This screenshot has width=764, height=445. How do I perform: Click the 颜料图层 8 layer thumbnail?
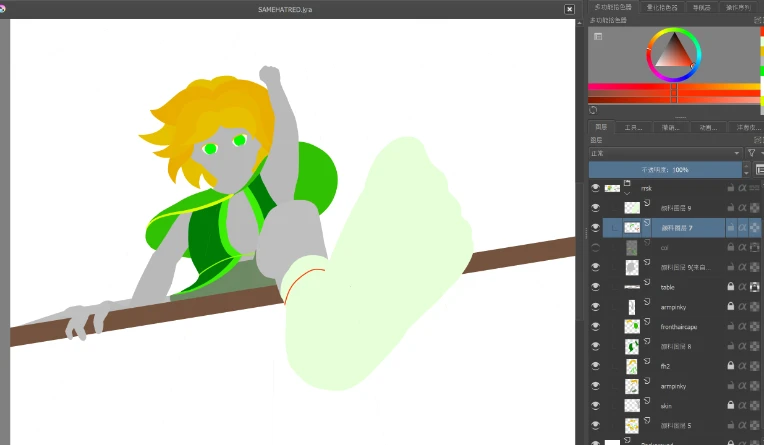(x=632, y=347)
